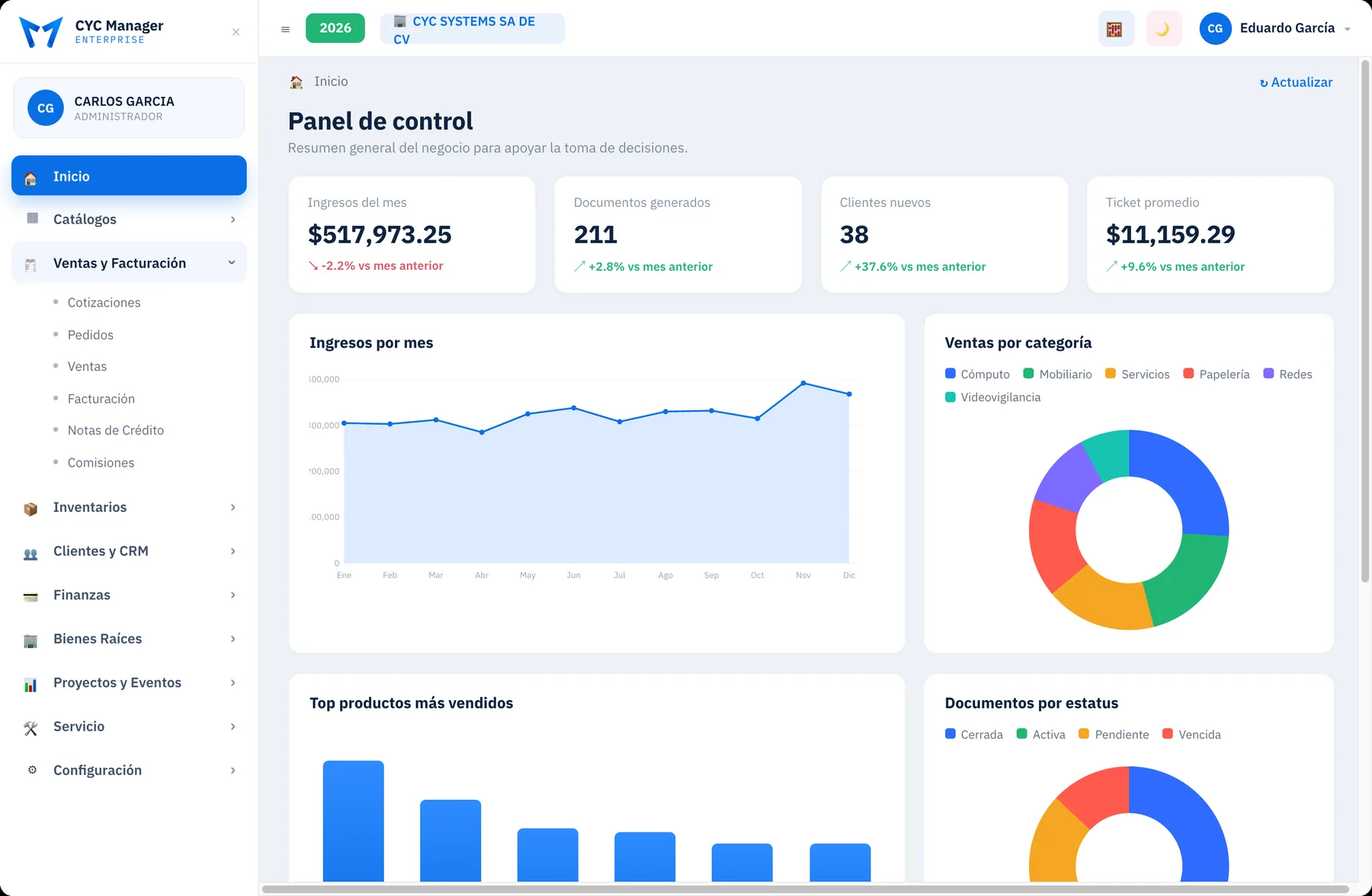Click the Catálogos grid icon
1372x896 pixels.
click(x=32, y=219)
